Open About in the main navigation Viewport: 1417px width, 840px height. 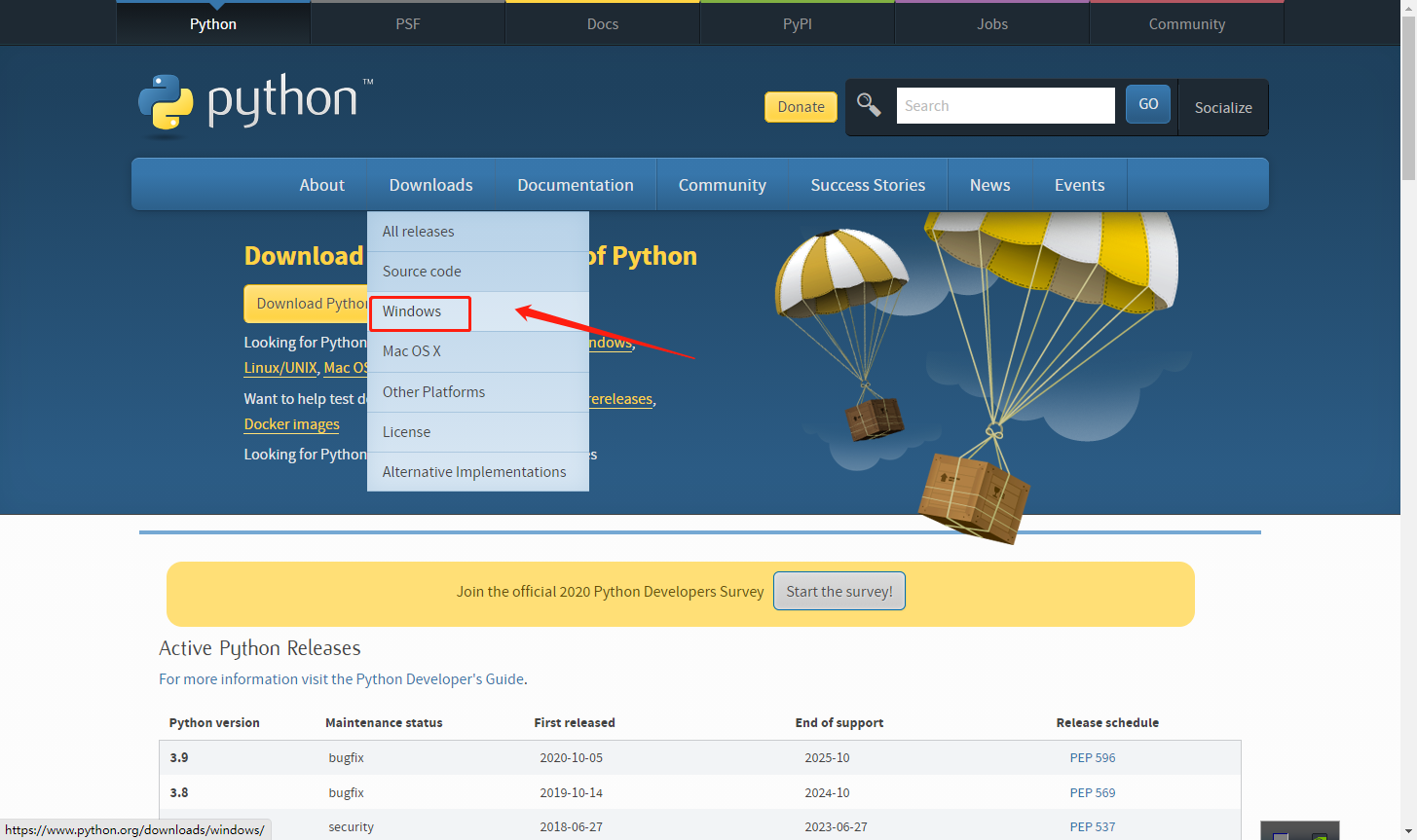pyautogui.click(x=322, y=185)
